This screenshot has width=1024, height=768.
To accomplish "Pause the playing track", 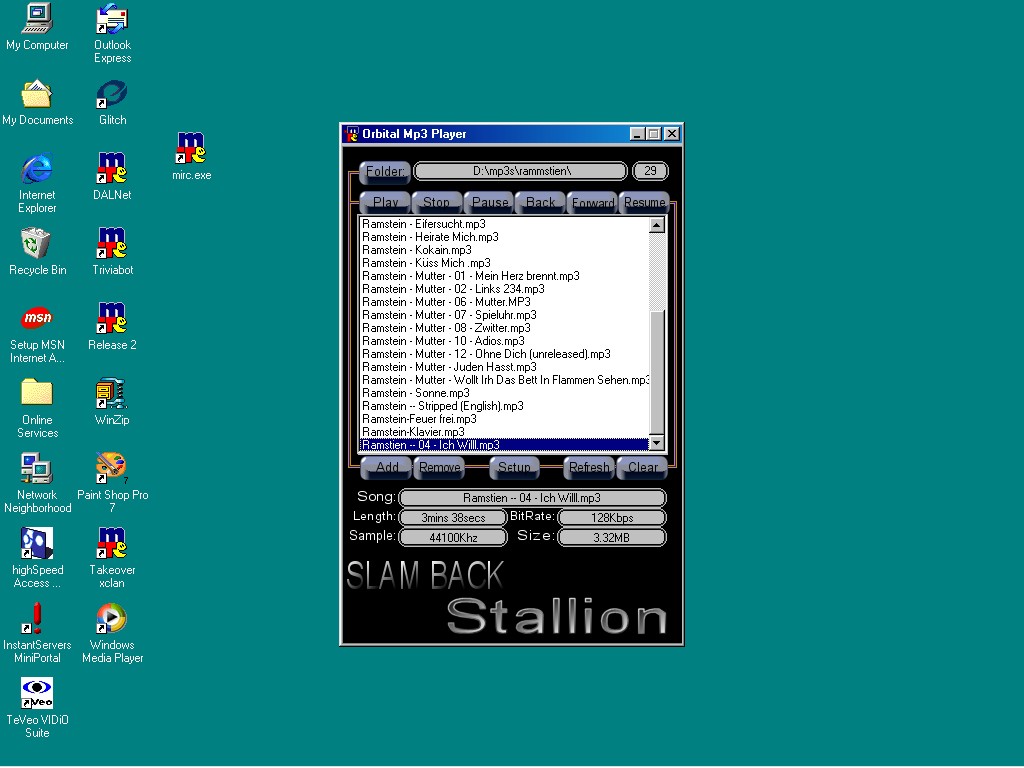I will pyautogui.click(x=490, y=202).
